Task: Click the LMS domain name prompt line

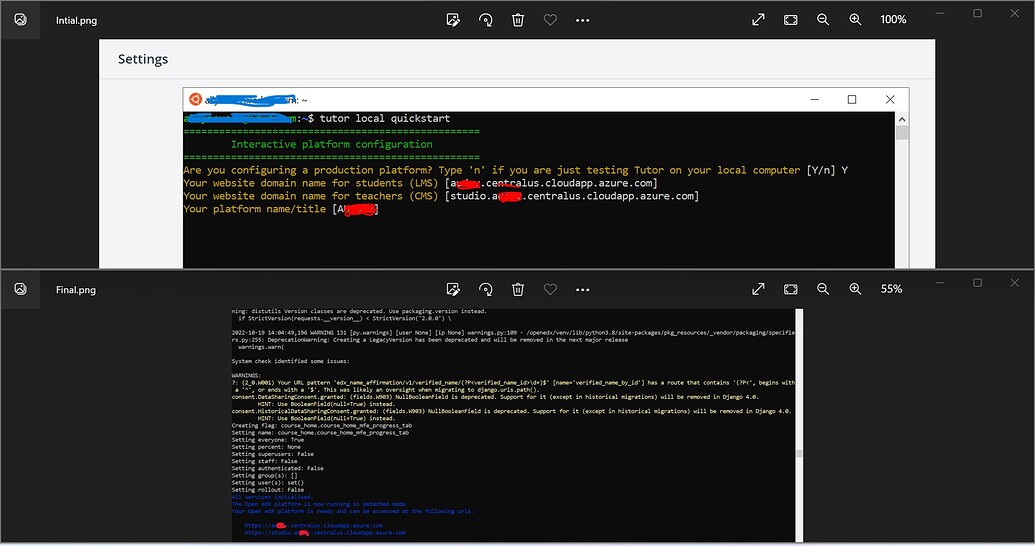Action: pyautogui.click(x=420, y=183)
